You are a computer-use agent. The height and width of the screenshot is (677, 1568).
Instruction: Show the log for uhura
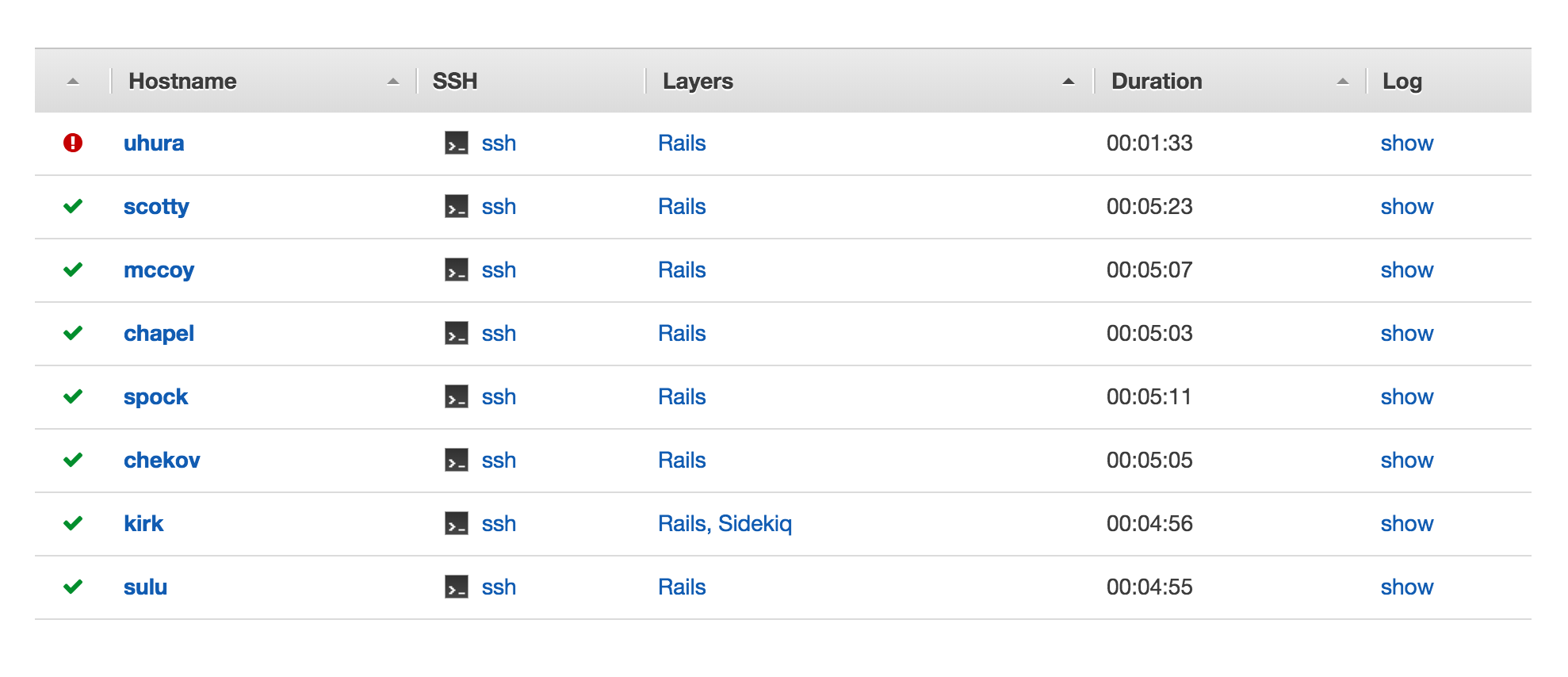[x=1407, y=143]
